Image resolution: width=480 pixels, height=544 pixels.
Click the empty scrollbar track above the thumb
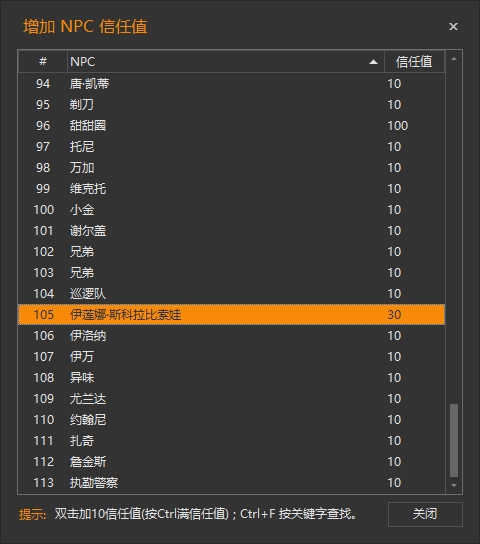pos(454,235)
